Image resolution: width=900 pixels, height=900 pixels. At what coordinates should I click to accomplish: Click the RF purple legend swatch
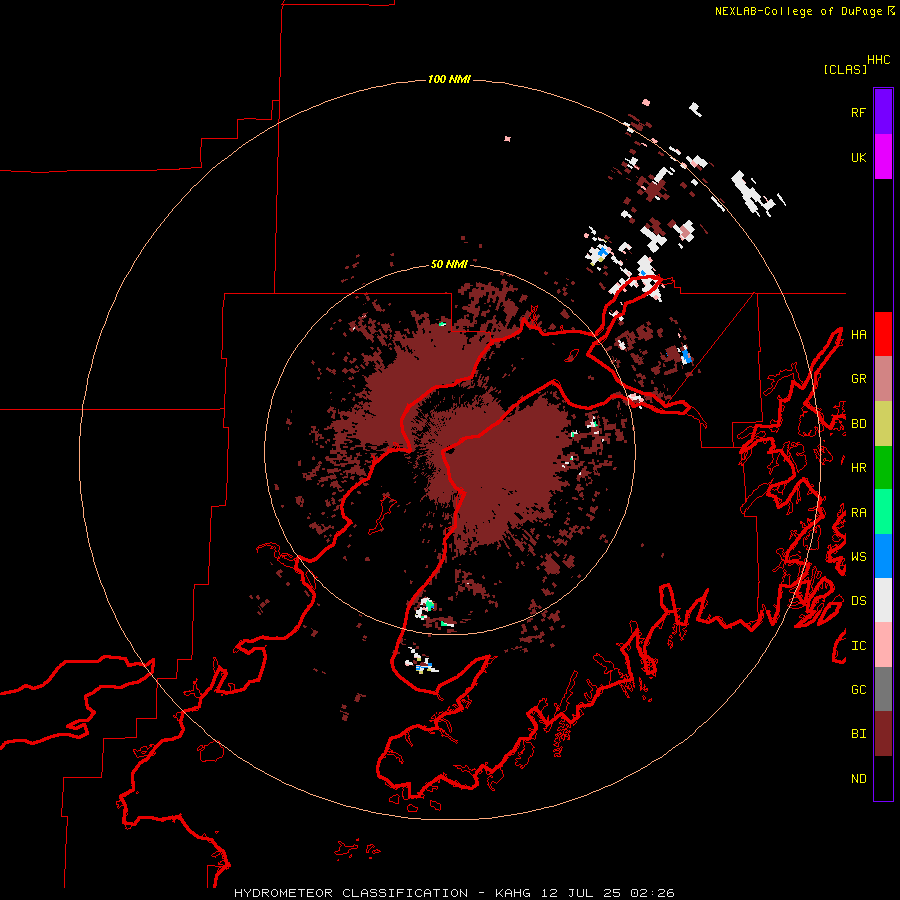pyautogui.click(x=883, y=112)
